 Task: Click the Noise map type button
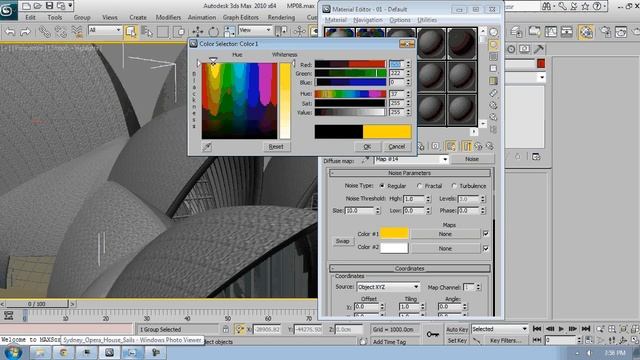click(x=472, y=159)
